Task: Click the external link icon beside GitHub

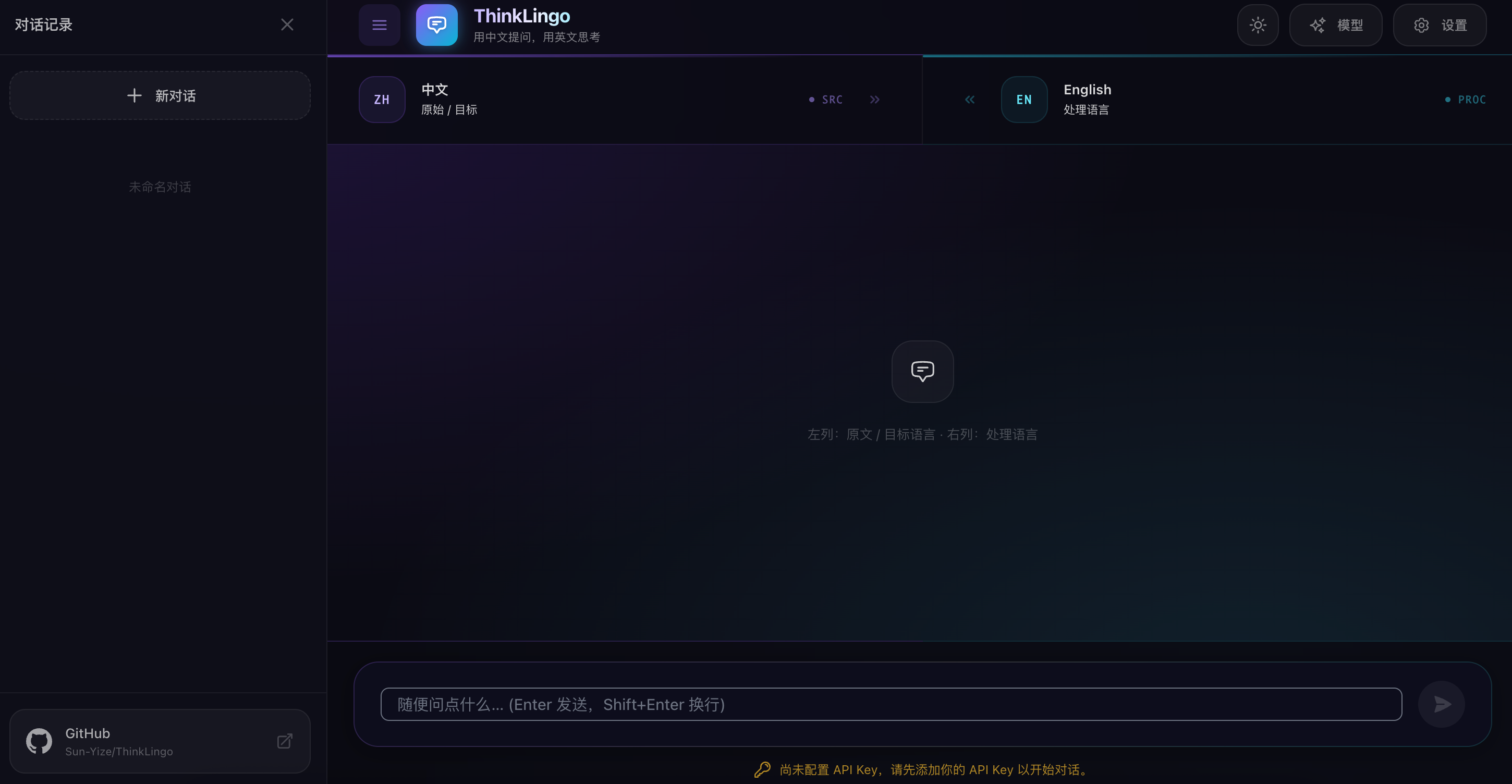Action: click(285, 741)
